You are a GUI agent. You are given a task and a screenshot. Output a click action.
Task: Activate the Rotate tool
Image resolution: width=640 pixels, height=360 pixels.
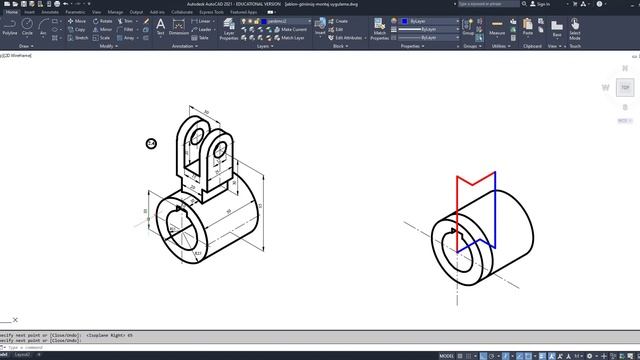pos(102,21)
